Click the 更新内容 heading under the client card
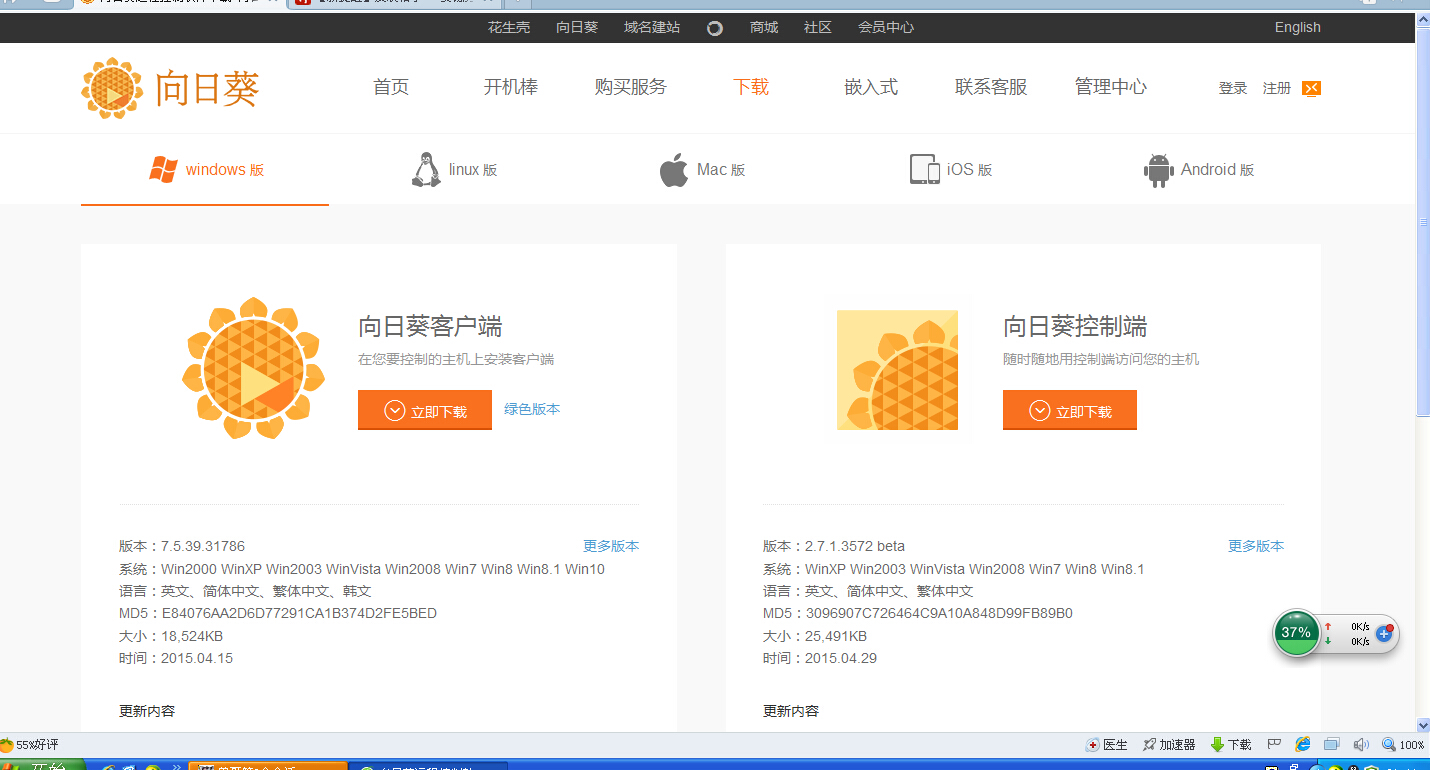 click(147, 711)
